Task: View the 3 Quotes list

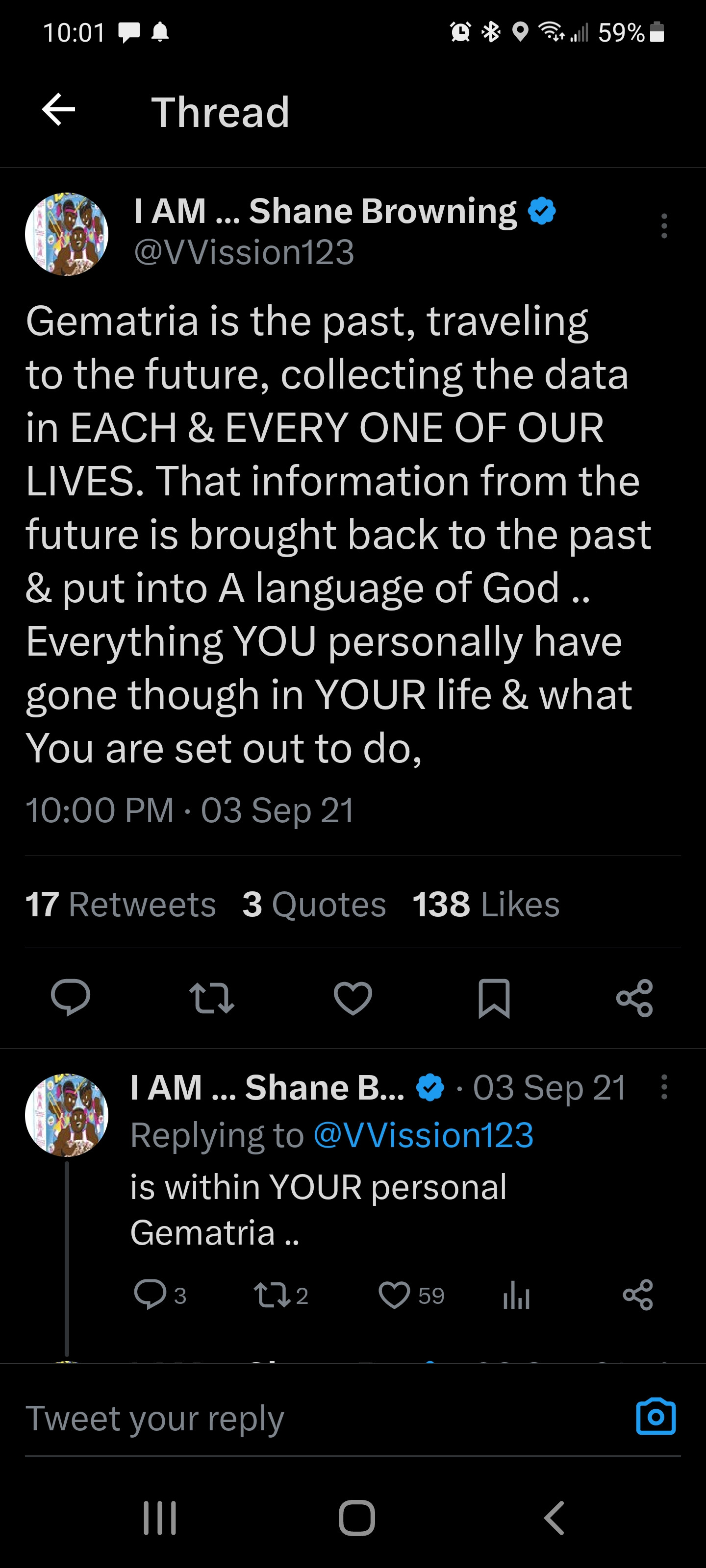Action: coord(314,904)
